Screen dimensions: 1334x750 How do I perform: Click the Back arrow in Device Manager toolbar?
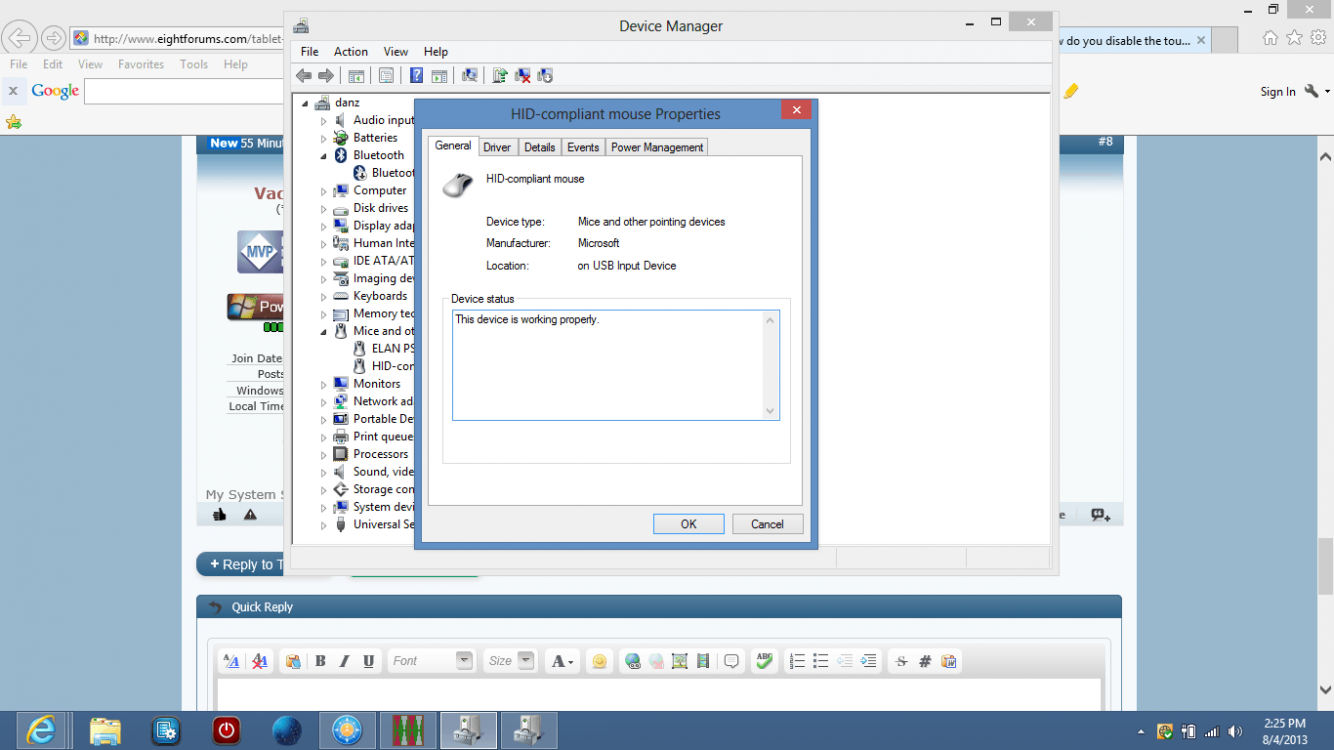[304, 76]
